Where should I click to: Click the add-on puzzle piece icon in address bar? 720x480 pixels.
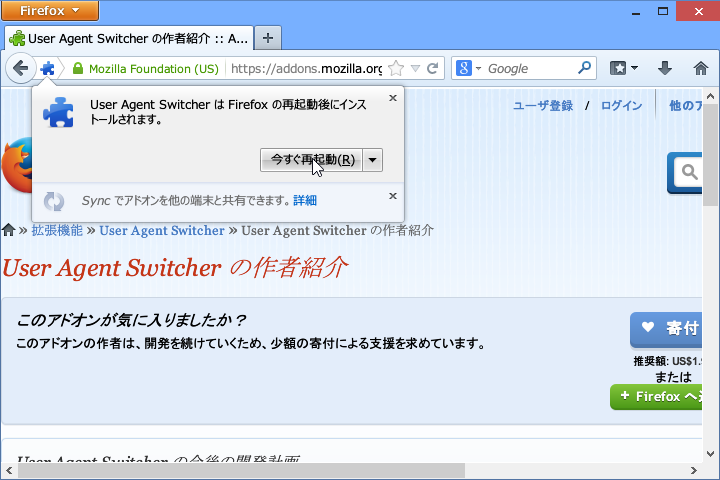pos(47,69)
